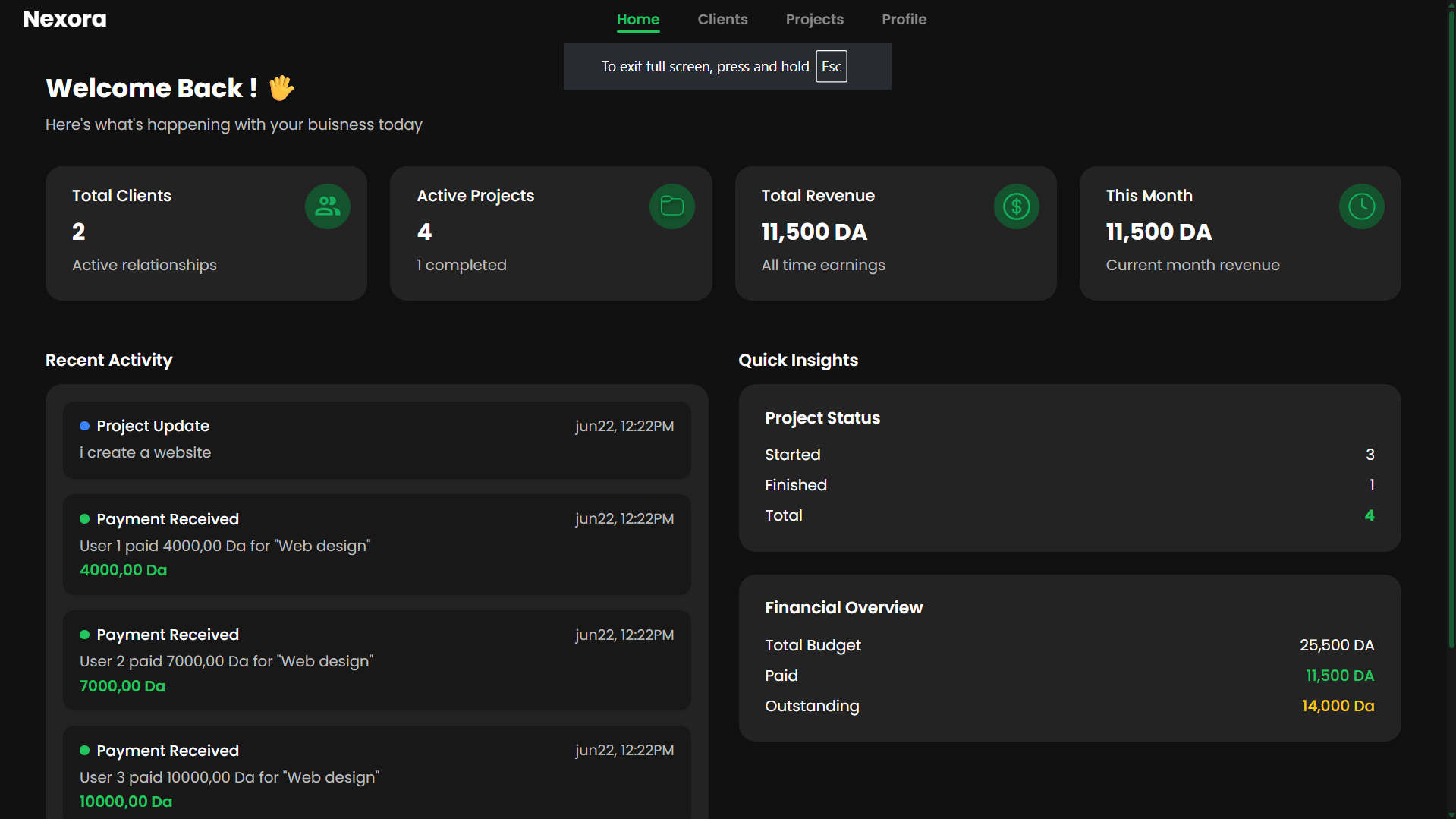Open the Projects navigation tab
The width and height of the screenshot is (1456, 819).
814,19
